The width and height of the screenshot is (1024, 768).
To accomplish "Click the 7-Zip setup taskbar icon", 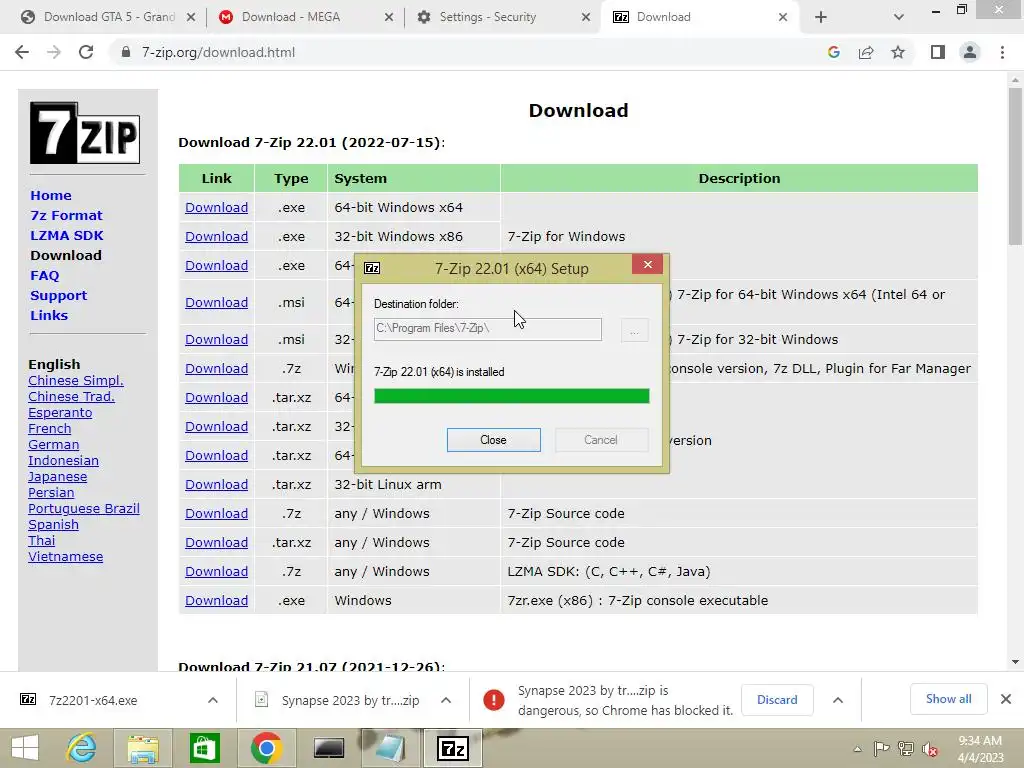I will (453, 748).
